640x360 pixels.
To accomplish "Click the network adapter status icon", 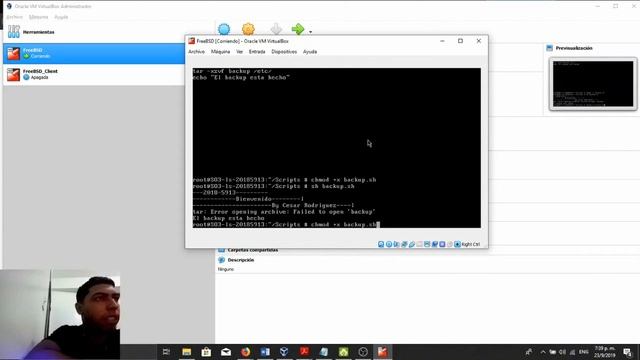I will [404, 244].
